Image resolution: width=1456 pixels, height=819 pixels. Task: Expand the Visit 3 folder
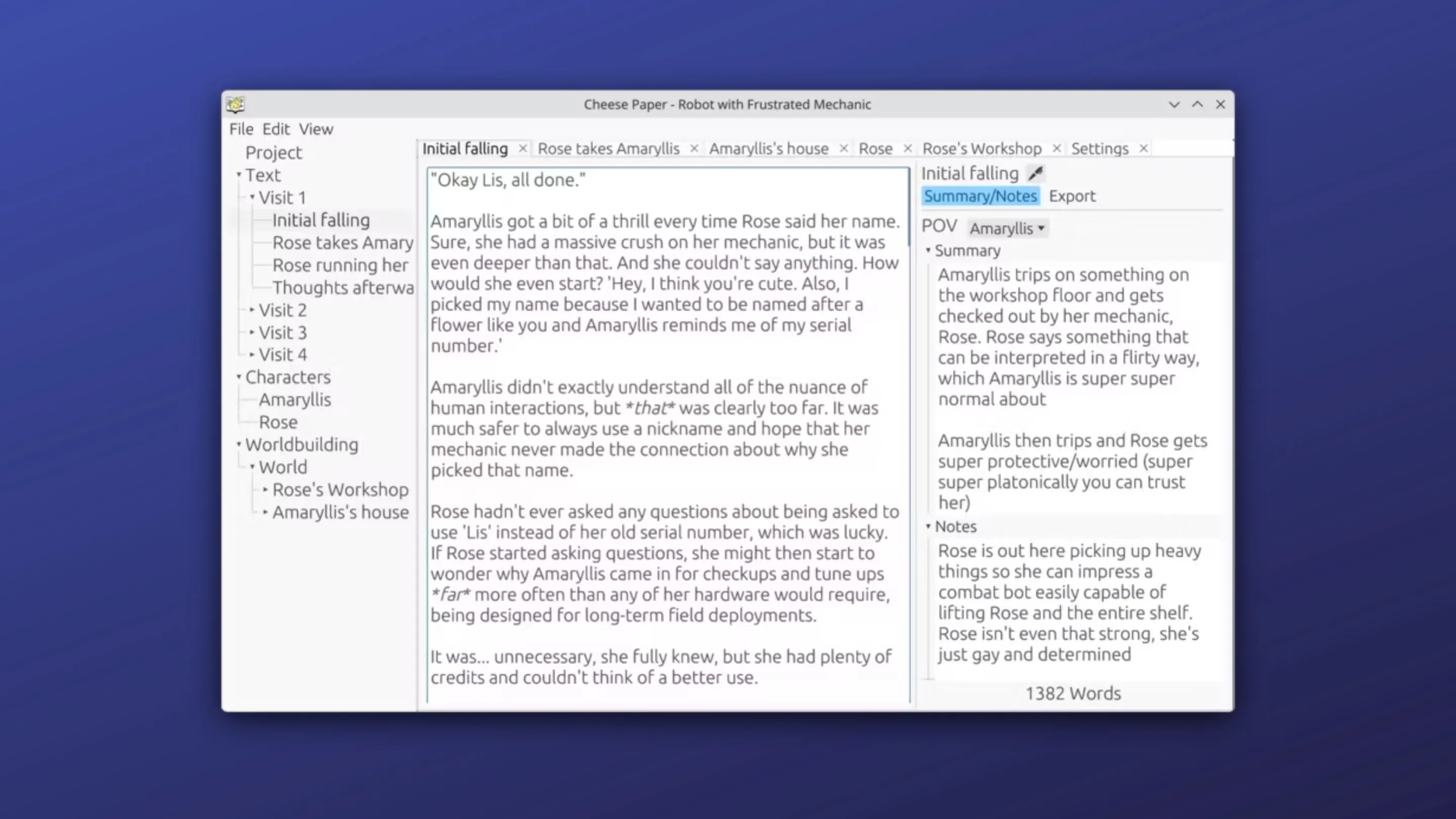coord(252,332)
